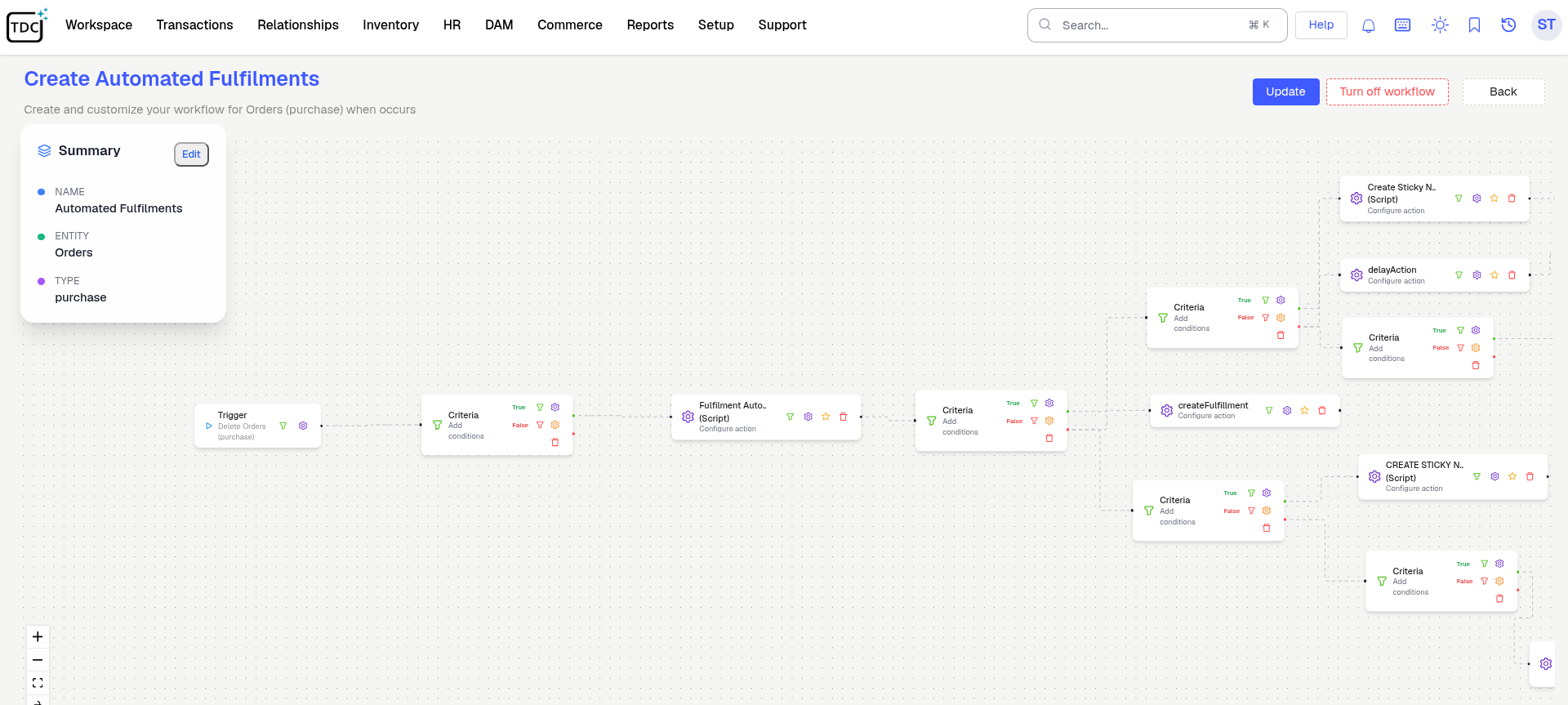This screenshot has height=705, width=1568.
Task: Add filter on delayAction node
Action: click(1459, 275)
